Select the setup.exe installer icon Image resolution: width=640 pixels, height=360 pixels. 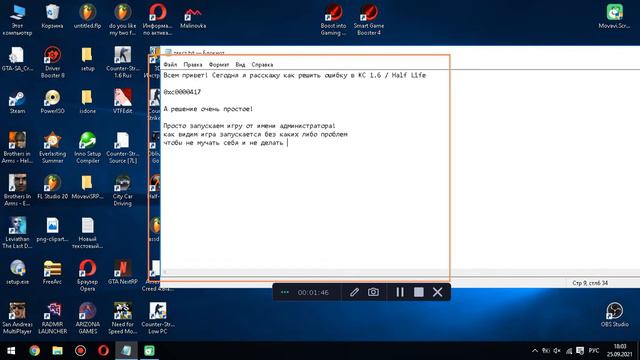pyautogui.click(x=17, y=272)
